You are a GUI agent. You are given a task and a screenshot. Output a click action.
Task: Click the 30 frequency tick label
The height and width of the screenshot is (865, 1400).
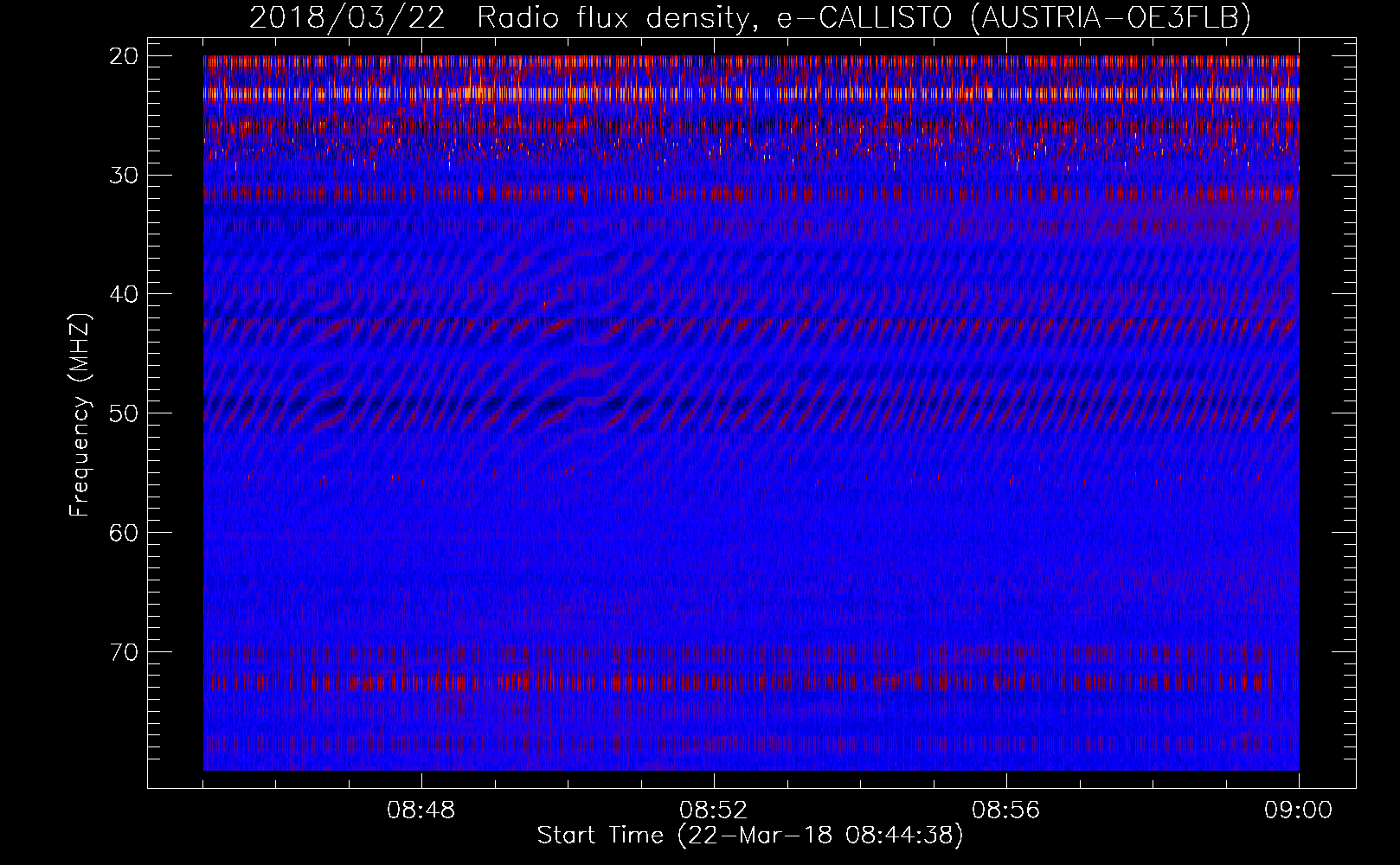click(124, 176)
